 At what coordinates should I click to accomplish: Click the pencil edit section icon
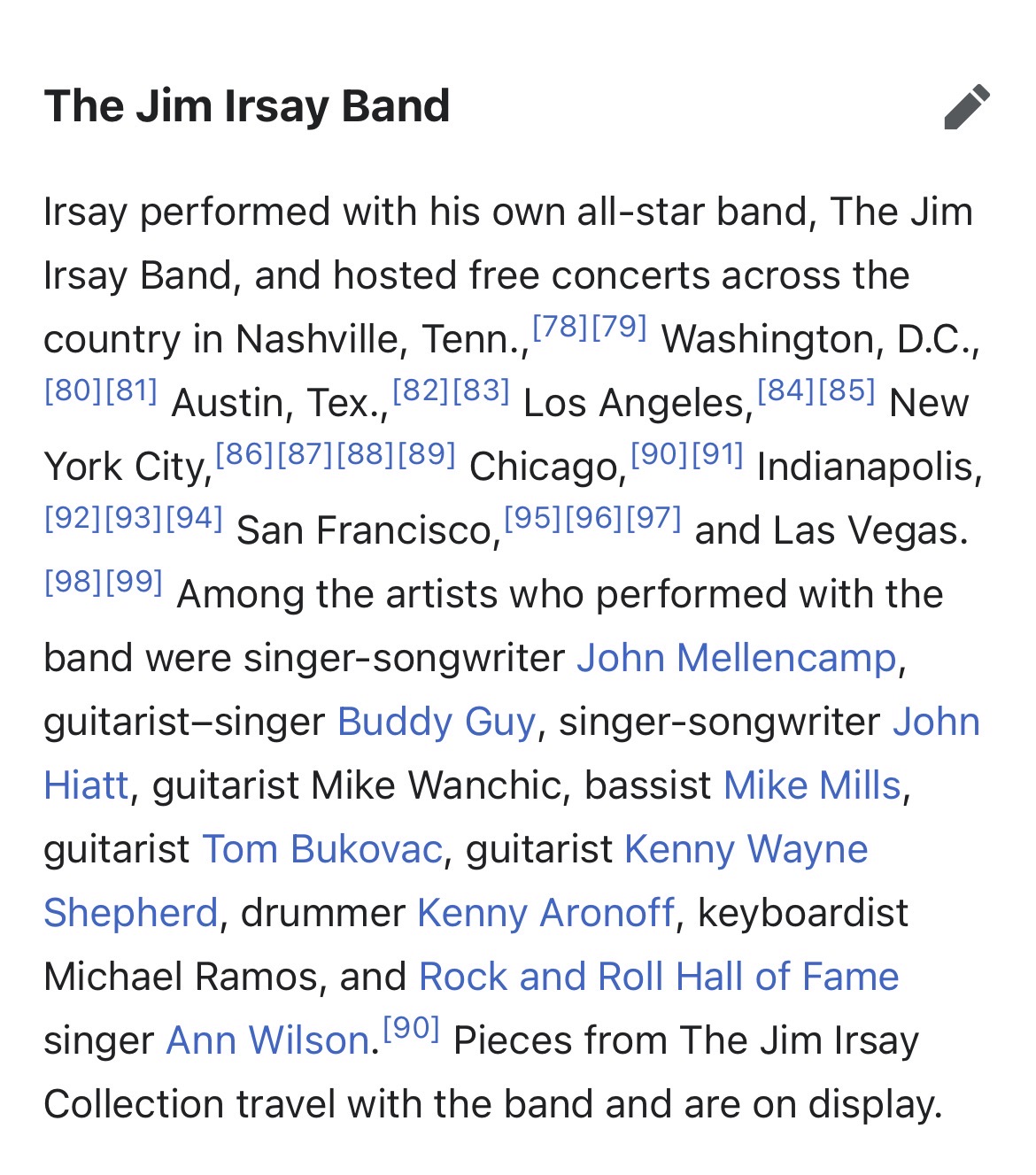966,107
